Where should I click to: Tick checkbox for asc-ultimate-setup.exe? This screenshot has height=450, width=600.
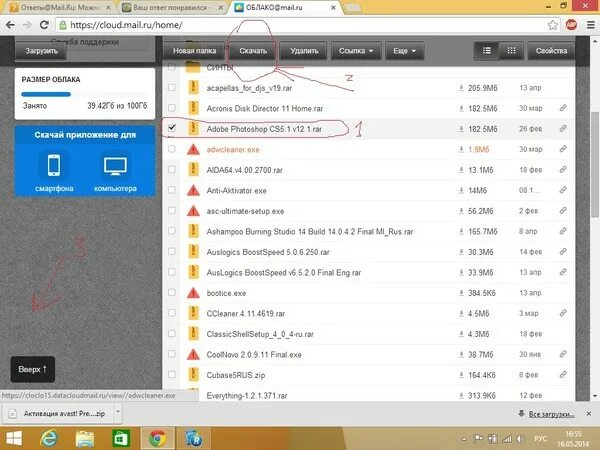pos(172,210)
